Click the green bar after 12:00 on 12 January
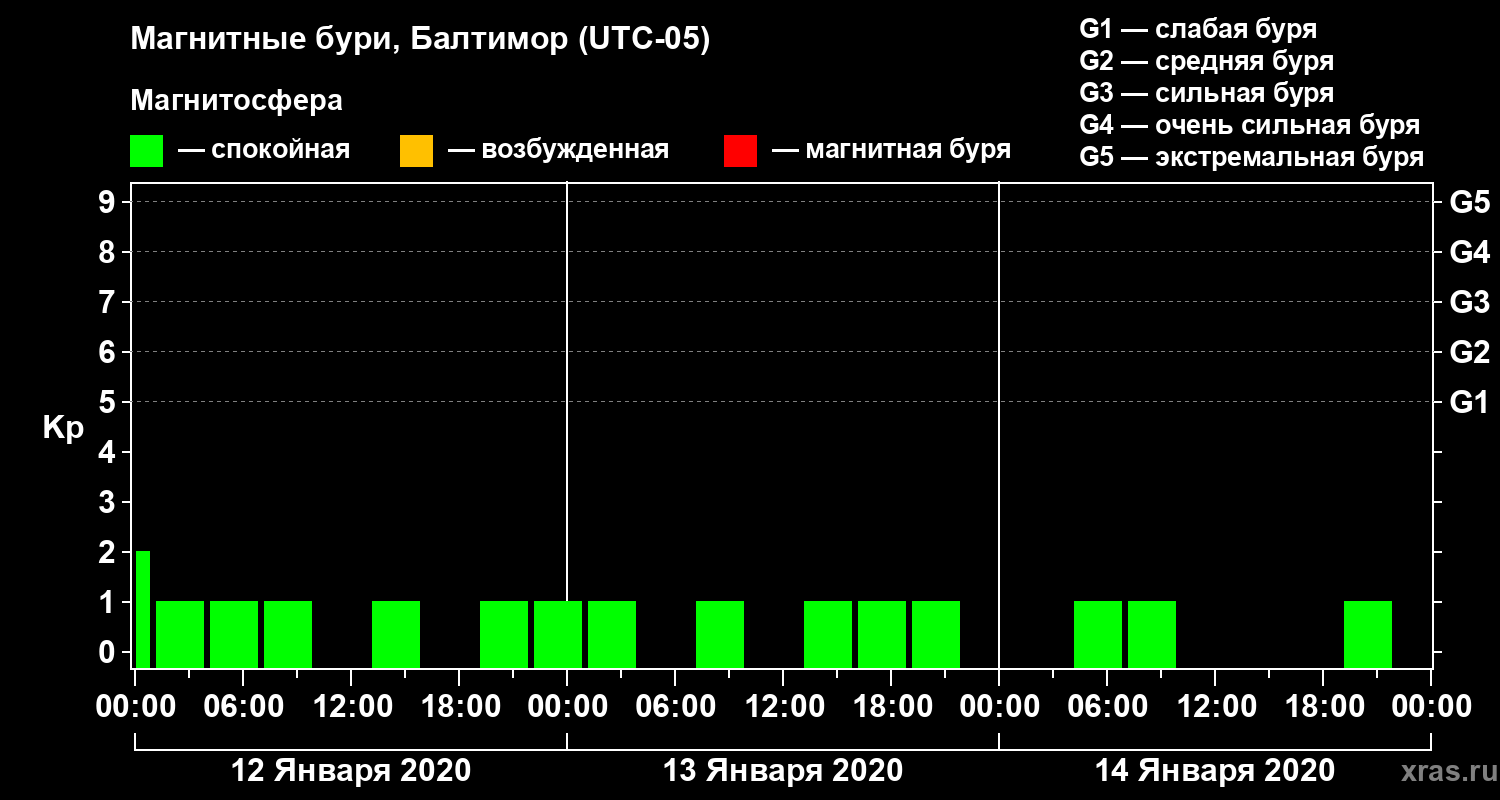1500x800 pixels. point(396,634)
